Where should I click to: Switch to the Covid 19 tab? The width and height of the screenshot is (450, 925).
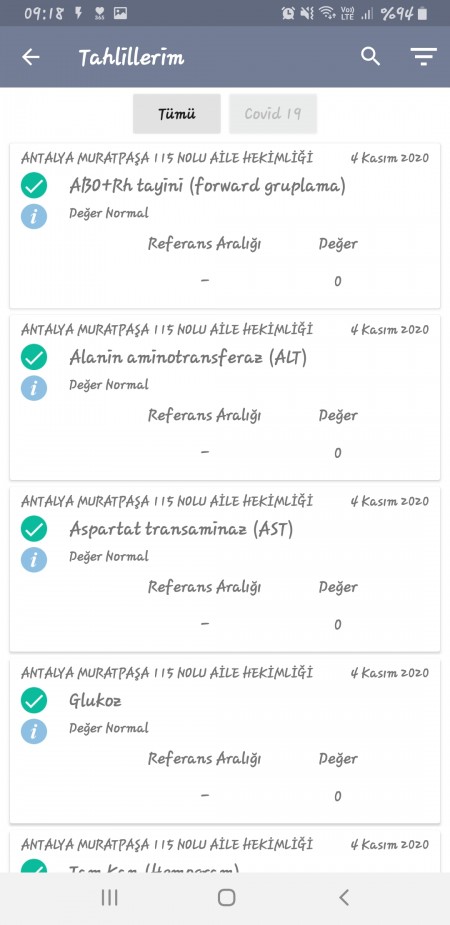click(x=273, y=114)
